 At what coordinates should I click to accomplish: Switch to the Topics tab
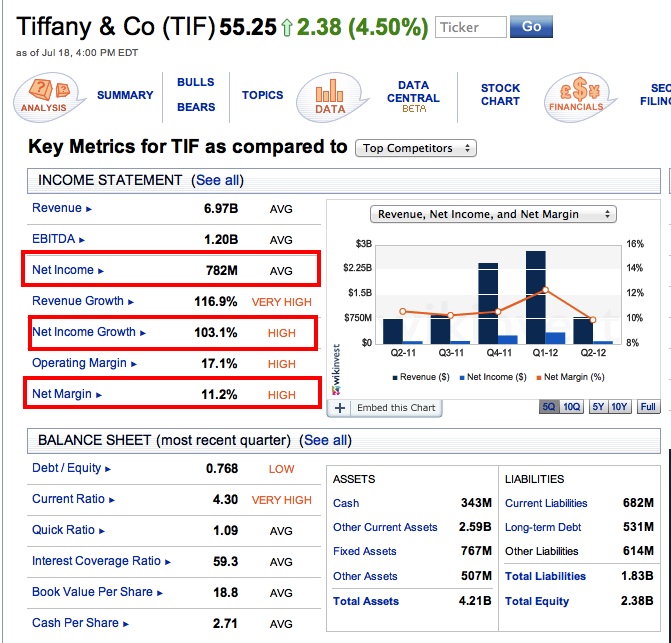(262, 95)
